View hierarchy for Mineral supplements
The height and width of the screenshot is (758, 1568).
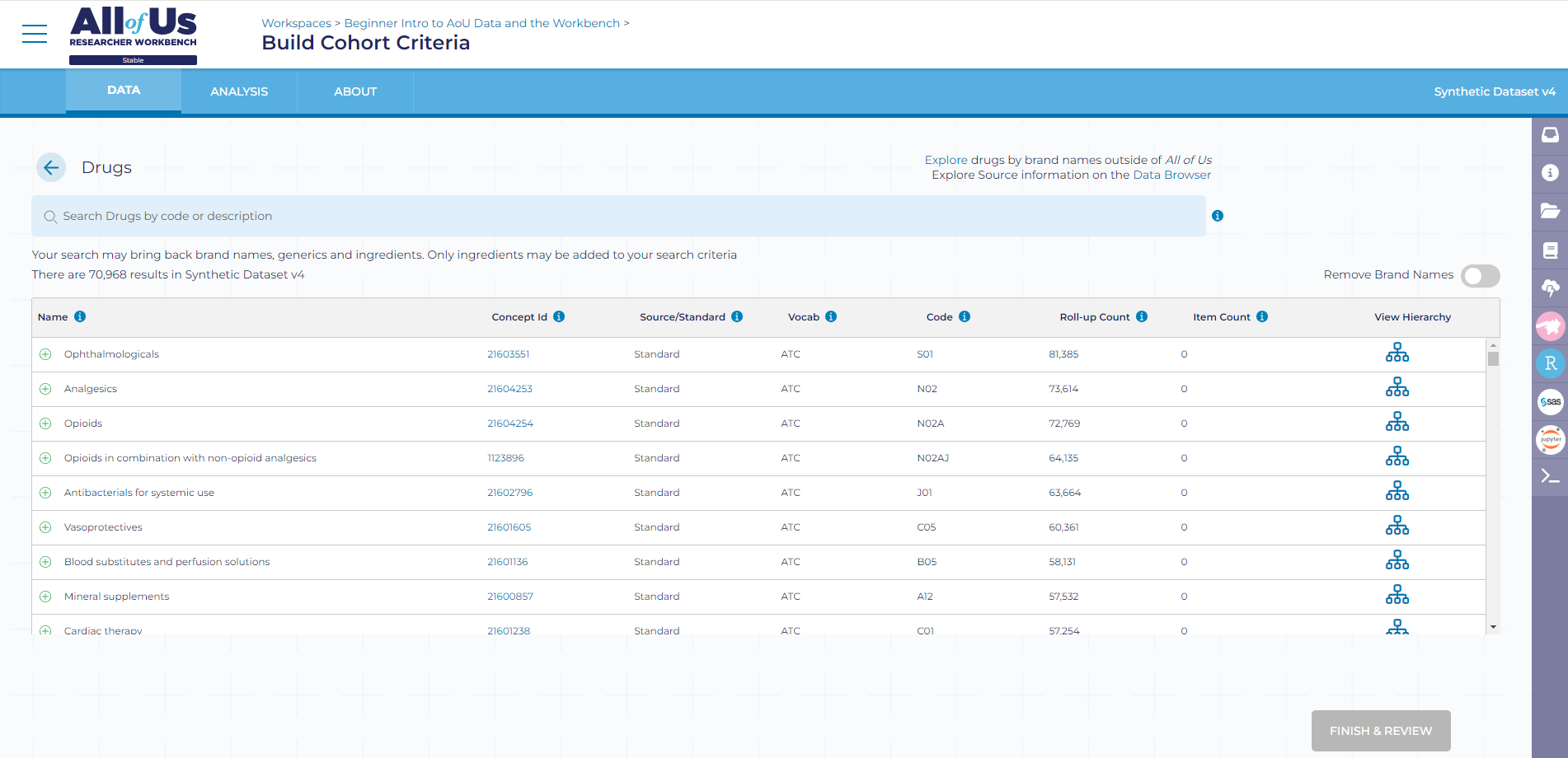[1397, 595]
